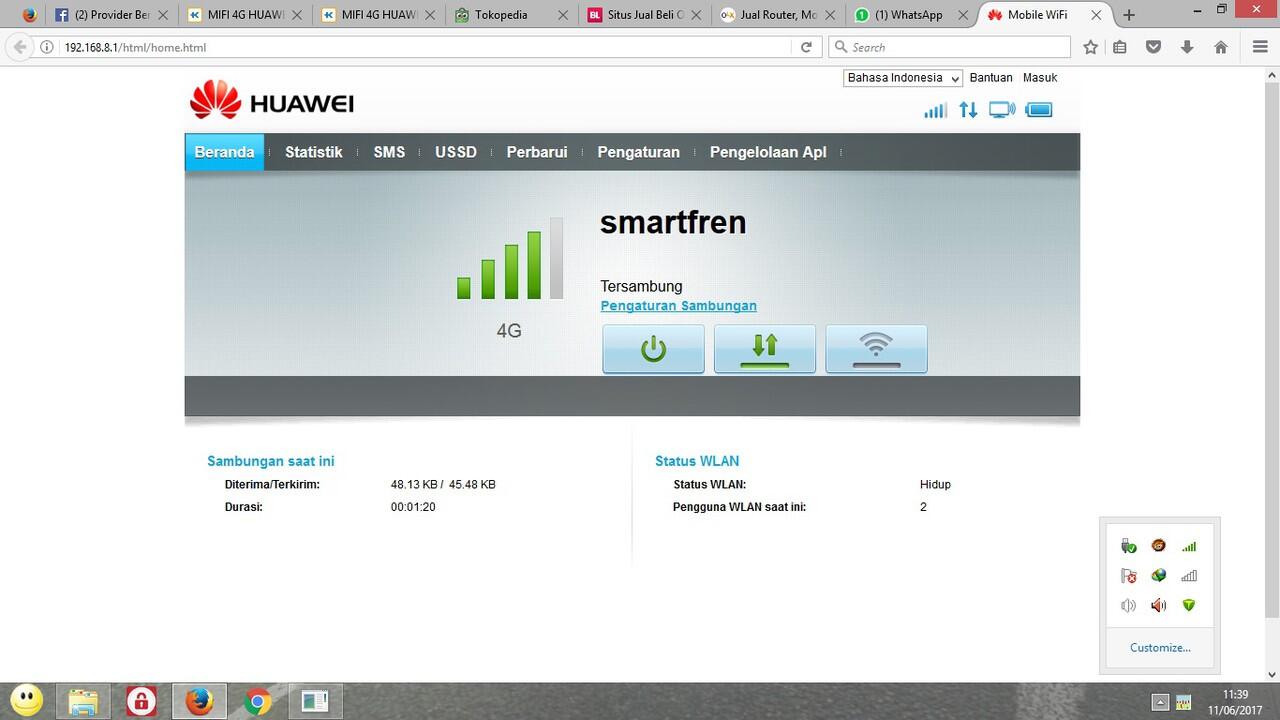Check the blue signal strength icon in header
The width and height of the screenshot is (1280, 720).
coord(935,110)
